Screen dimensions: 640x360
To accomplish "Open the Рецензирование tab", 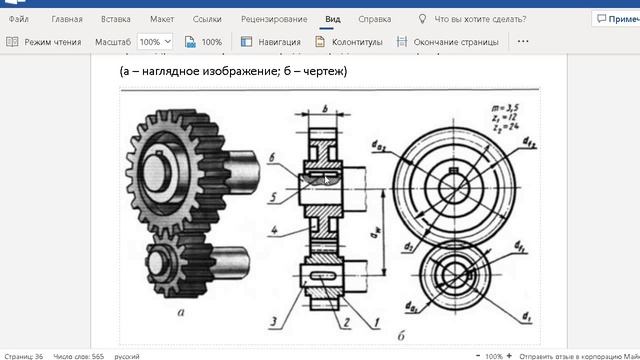I will (274, 19).
